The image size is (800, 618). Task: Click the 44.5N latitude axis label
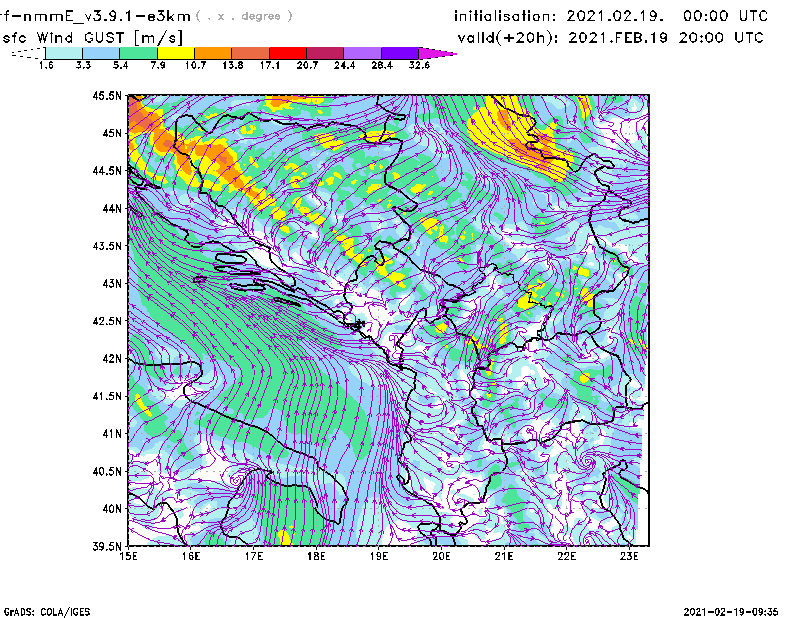click(107, 170)
